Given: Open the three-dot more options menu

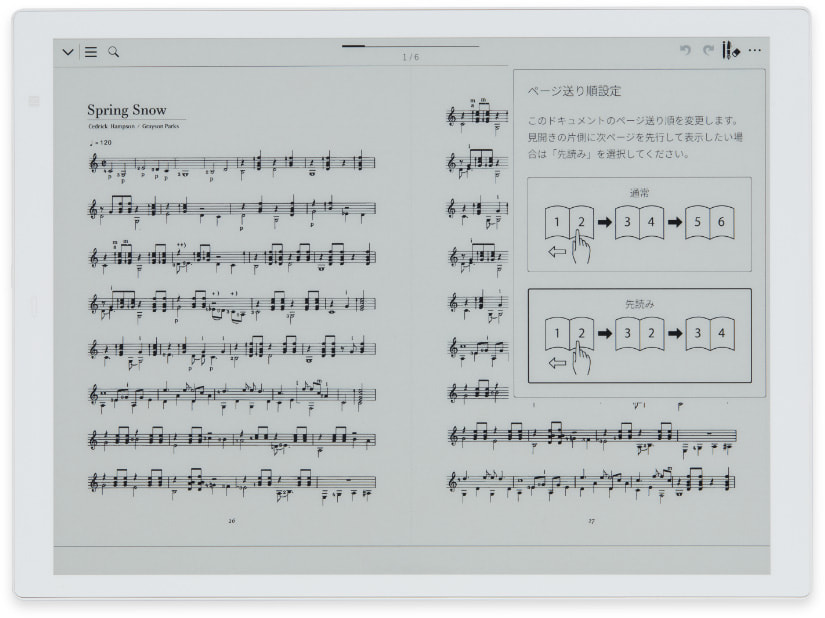Looking at the screenshot, I should tap(755, 51).
